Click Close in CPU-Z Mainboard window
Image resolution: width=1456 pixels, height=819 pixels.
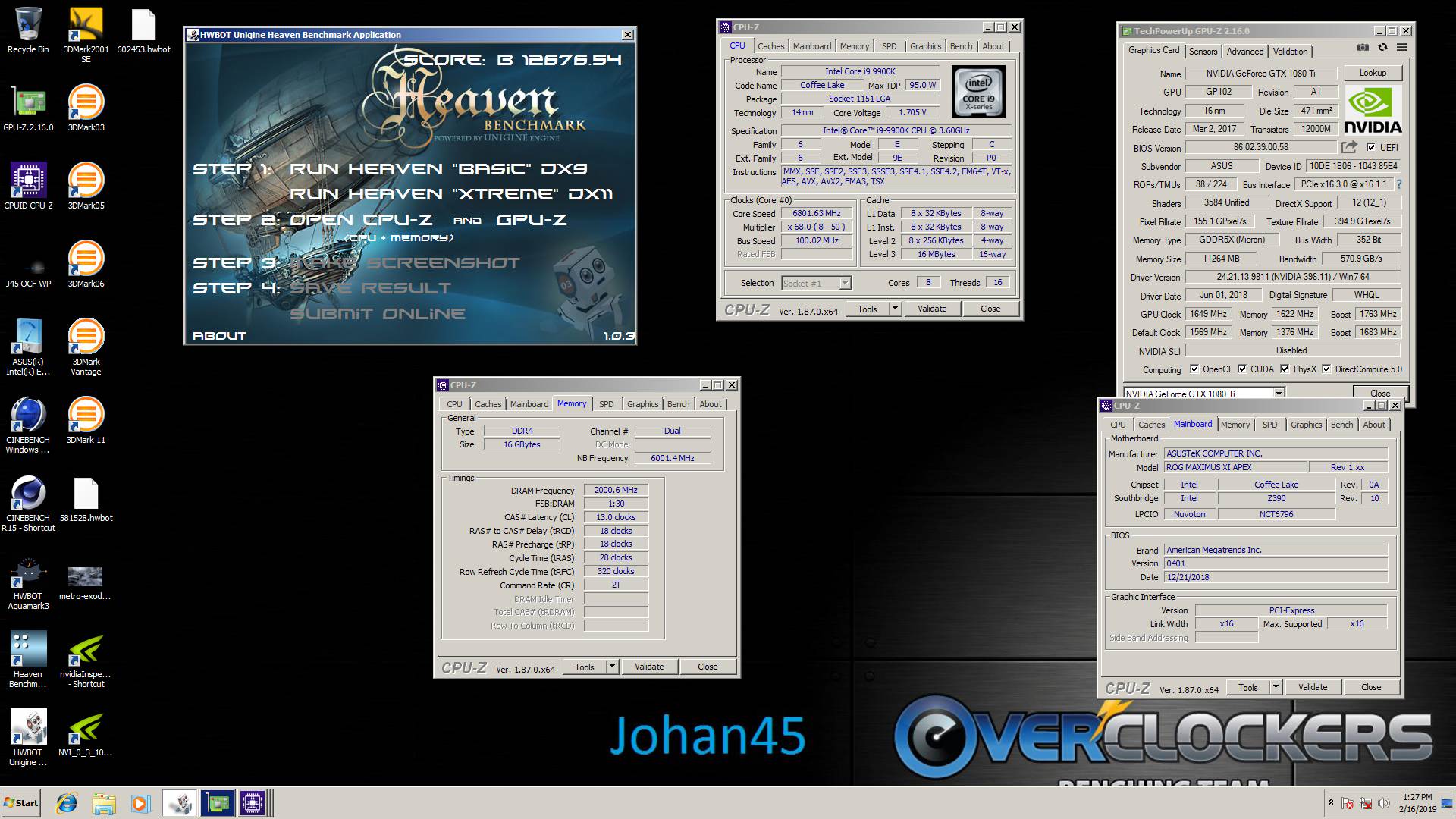[x=1371, y=687]
